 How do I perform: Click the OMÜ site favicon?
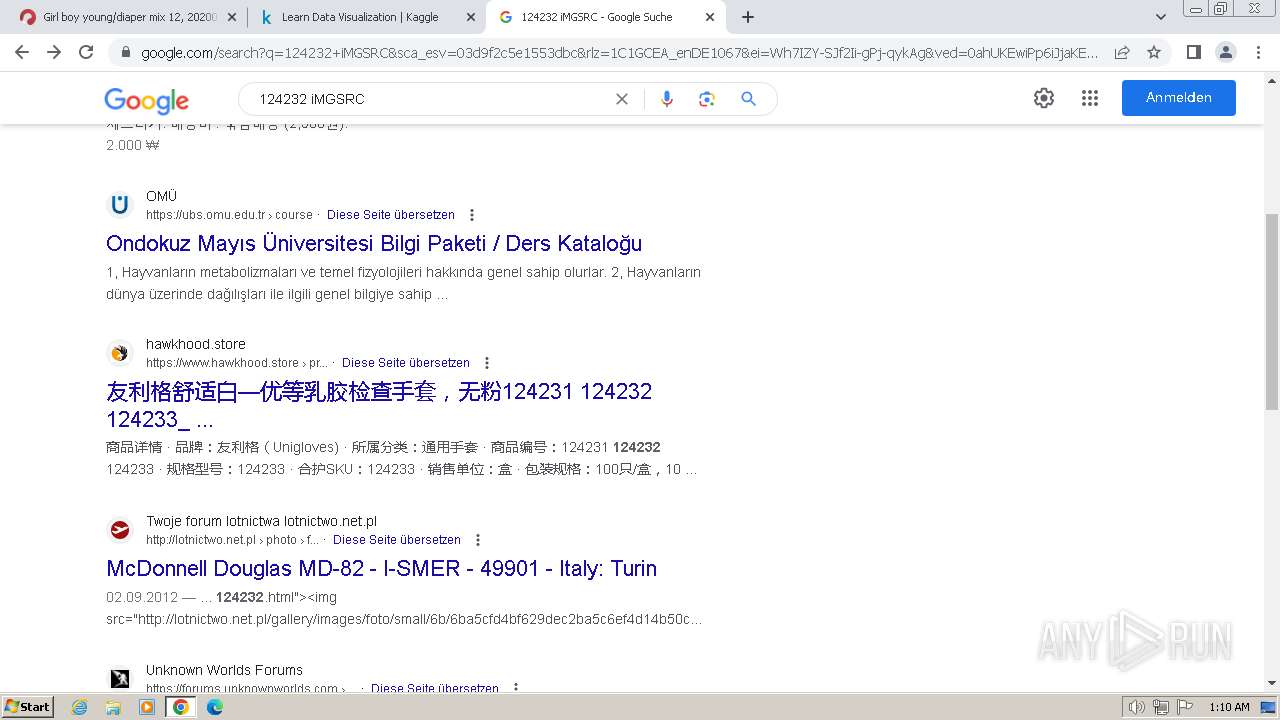pos(120,205)
